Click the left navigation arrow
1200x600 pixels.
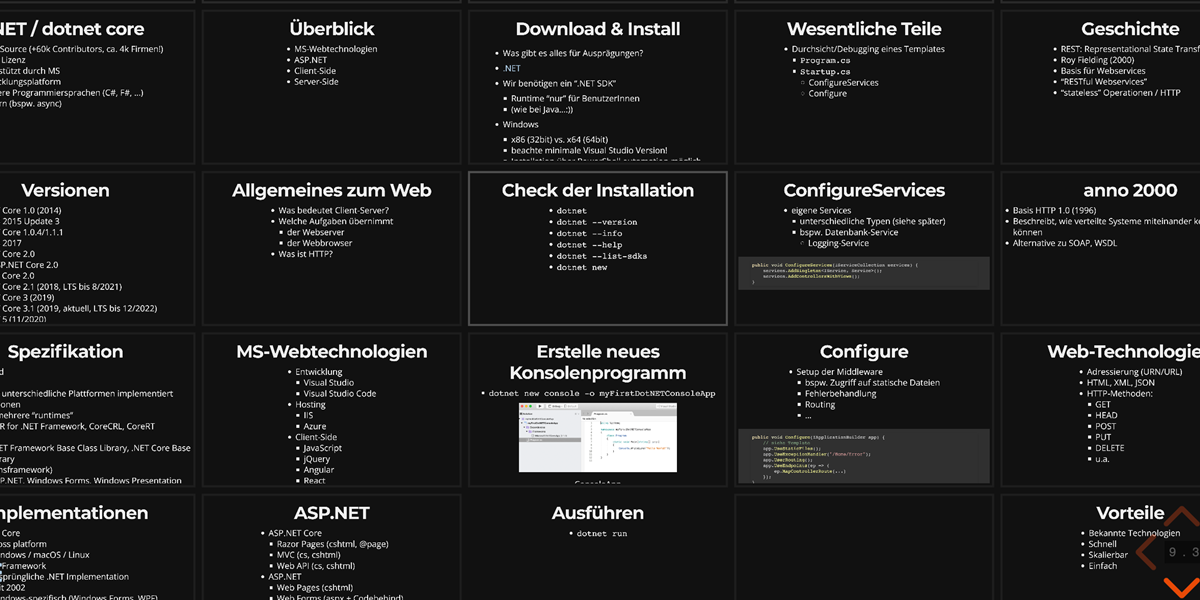[1148, 551]
